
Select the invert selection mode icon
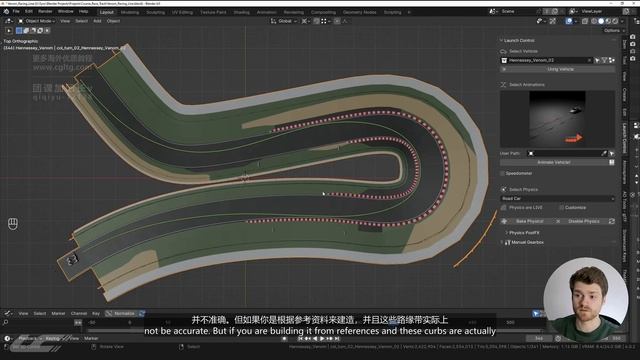(40, 31)
